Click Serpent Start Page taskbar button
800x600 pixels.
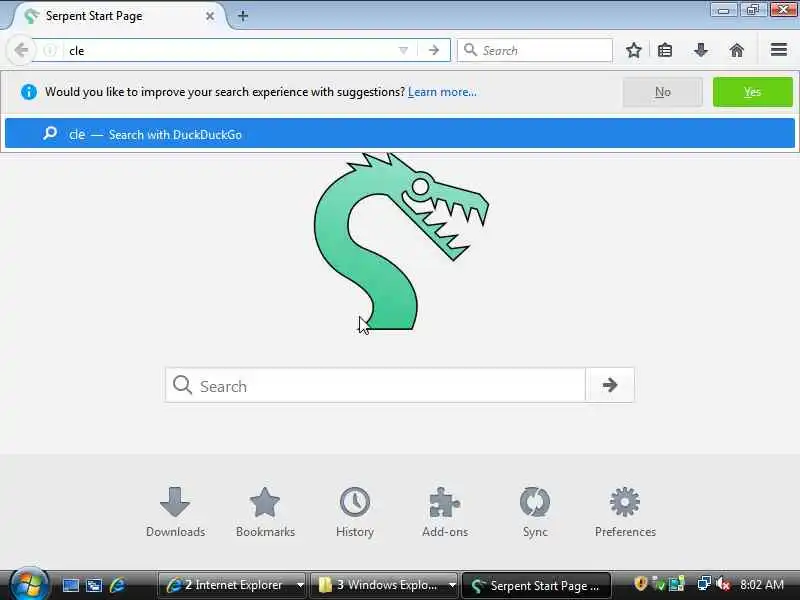[536, 585]
